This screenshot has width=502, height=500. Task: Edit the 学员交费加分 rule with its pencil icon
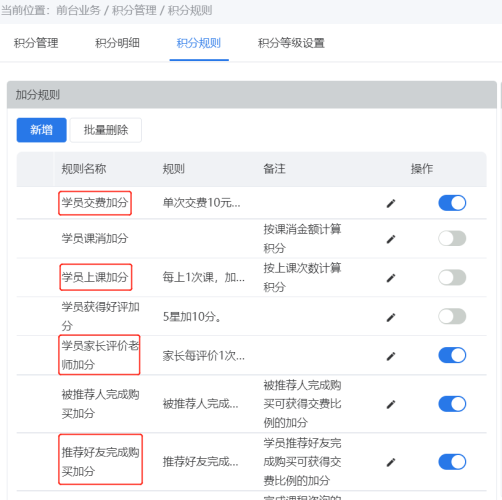(x=391, y=203)
